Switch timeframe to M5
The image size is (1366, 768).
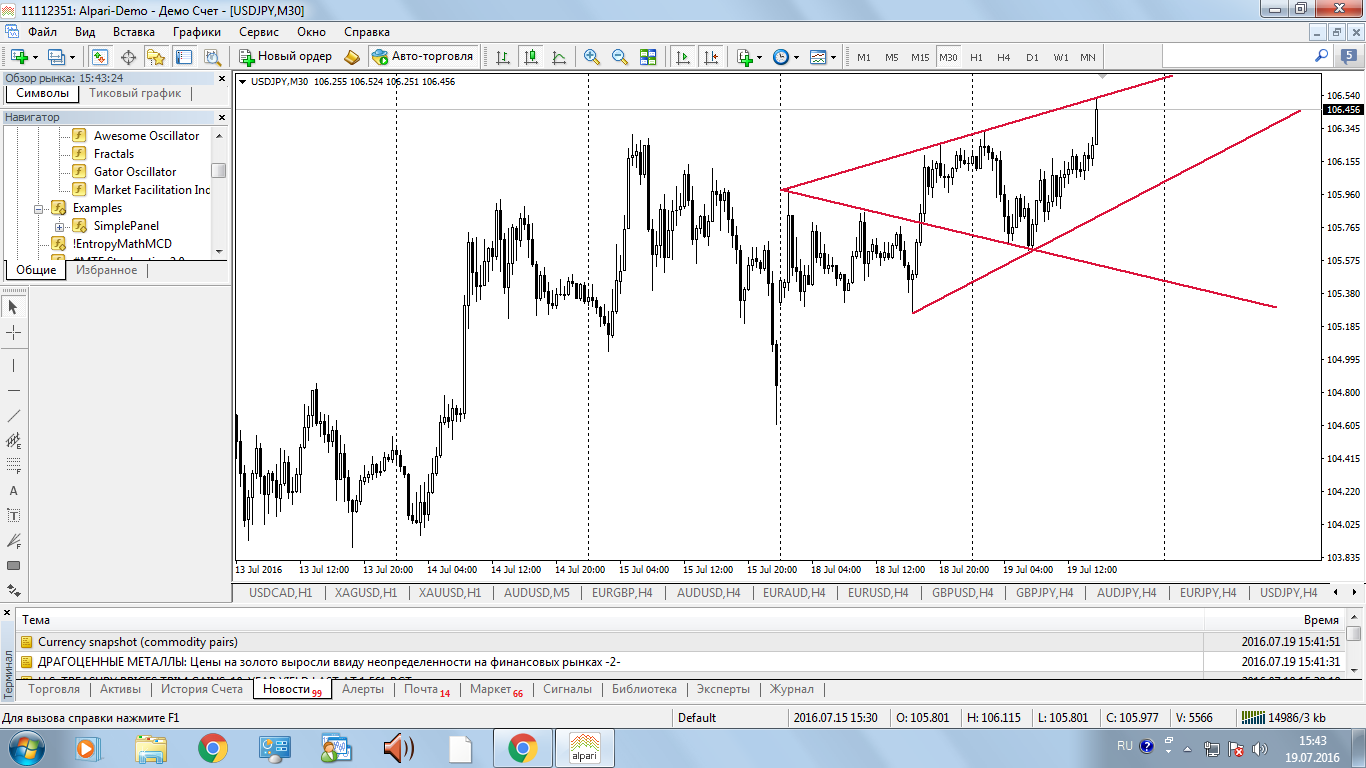pos(891,57)
